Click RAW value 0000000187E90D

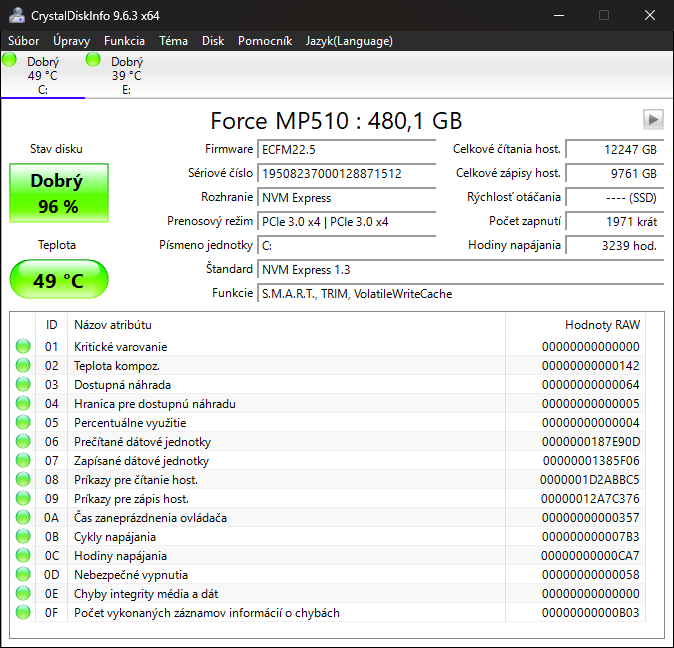(591, 442)
